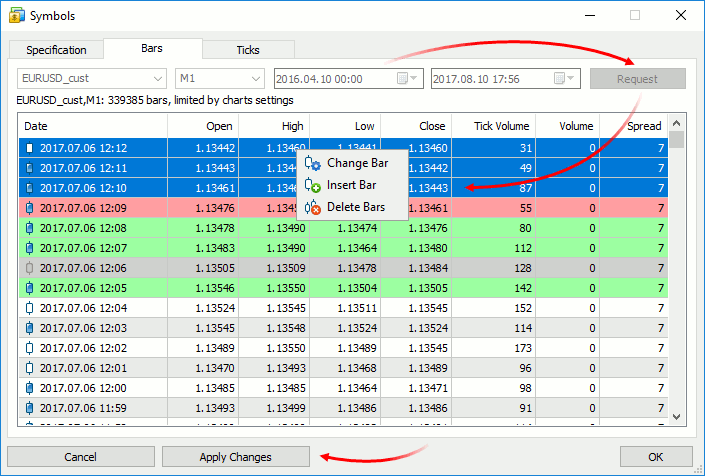
Task: Click Open value 1.13493 in 11:59 row
Action: (x=215, y=408)
